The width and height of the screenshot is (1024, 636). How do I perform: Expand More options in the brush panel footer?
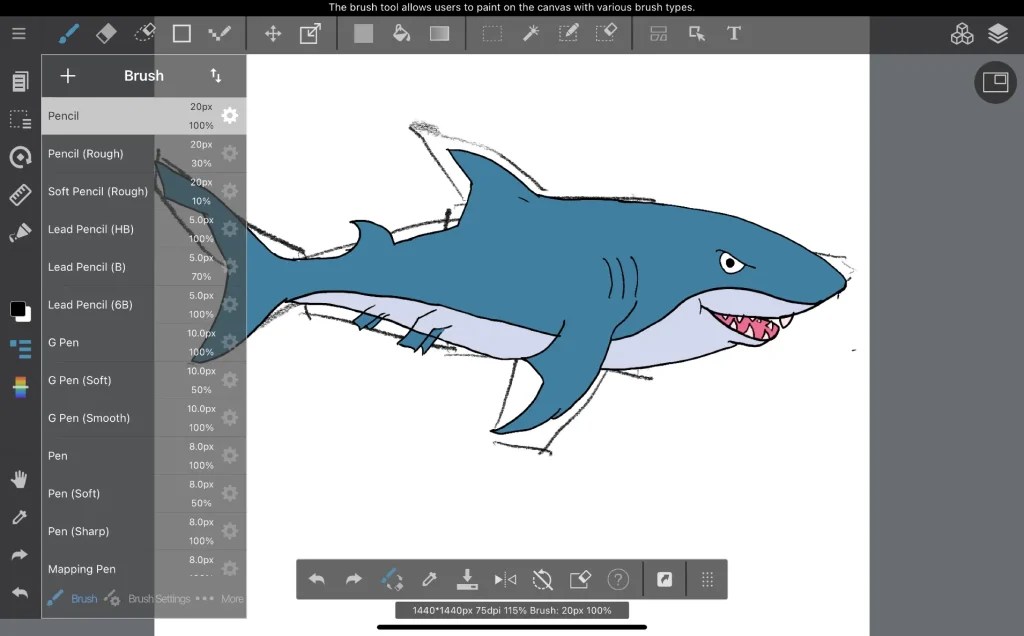tap(231, 598)
